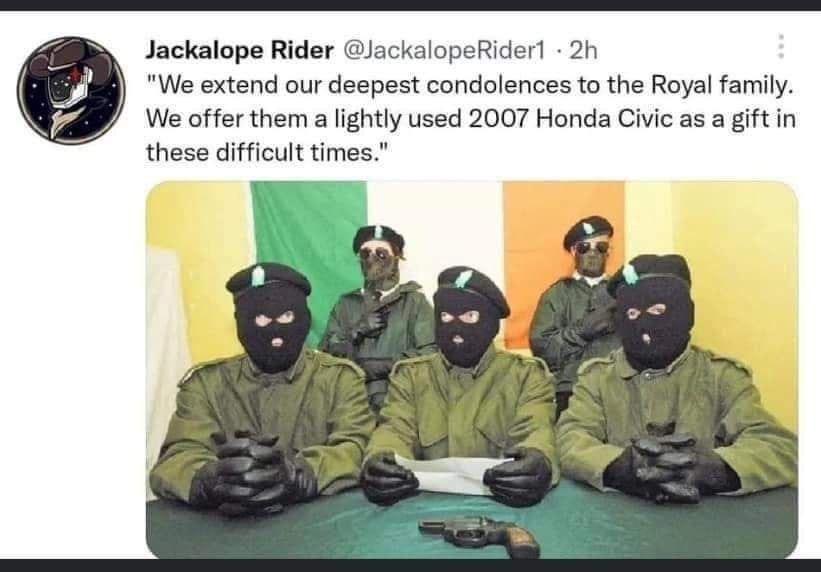821x572 pixels.
Task: Open the @JackalopeRider1 handle link
Action: coord(445,51)
